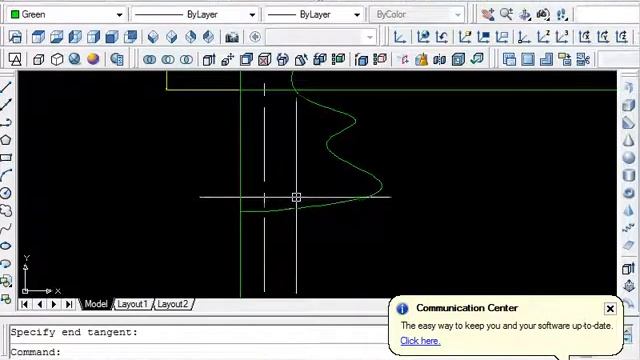Click the Intersect solids icon
Viewport: 640px width, 360px height.
pos(186,60)
